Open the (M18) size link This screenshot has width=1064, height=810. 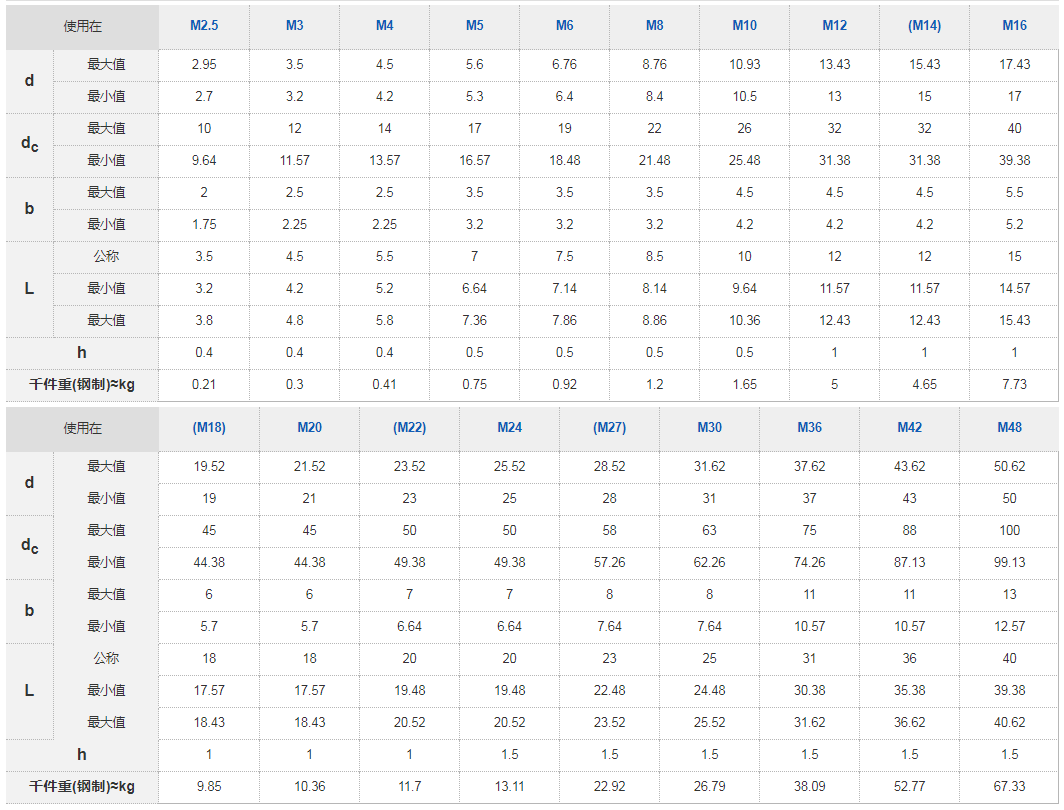pos(209,427)
